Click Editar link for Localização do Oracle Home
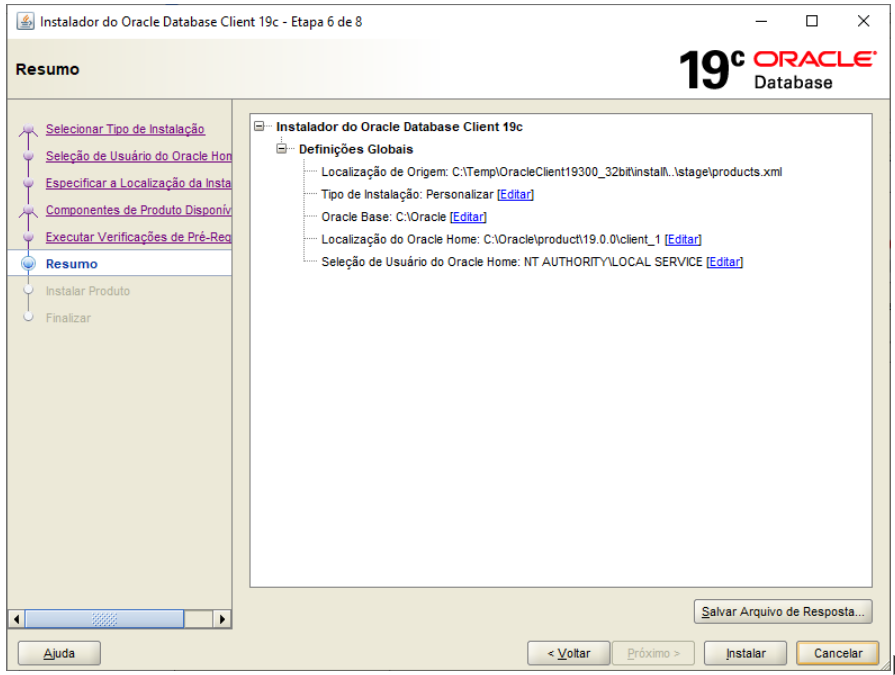Image resolution: width=895 pixels, height=675 pixels. 683,240
